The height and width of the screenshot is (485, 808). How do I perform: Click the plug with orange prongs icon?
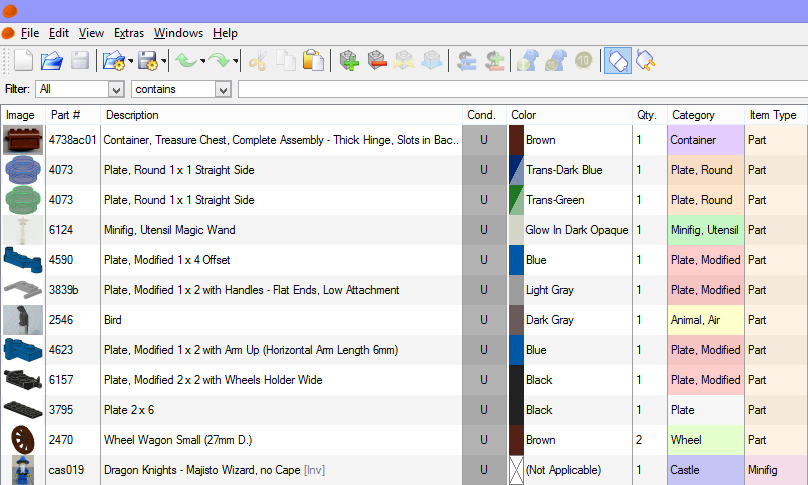pos(645,61)
